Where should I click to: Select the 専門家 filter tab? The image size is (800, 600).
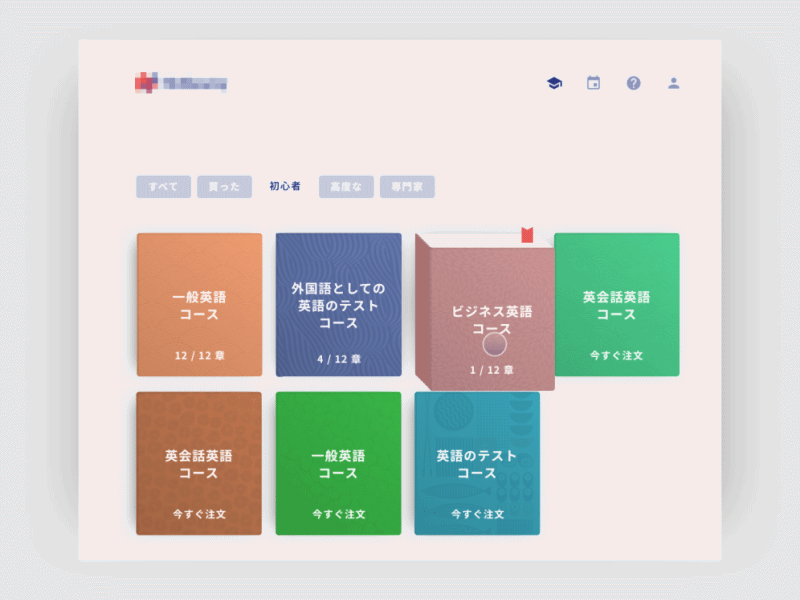[407, 187]
